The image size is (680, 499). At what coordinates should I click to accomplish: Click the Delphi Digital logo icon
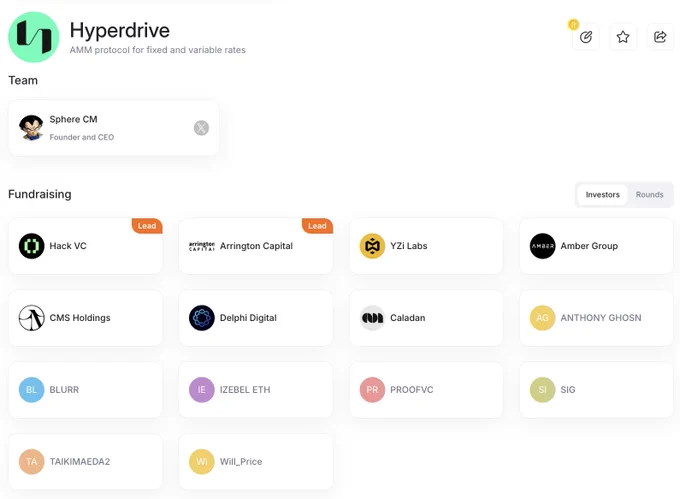(202, 318)
